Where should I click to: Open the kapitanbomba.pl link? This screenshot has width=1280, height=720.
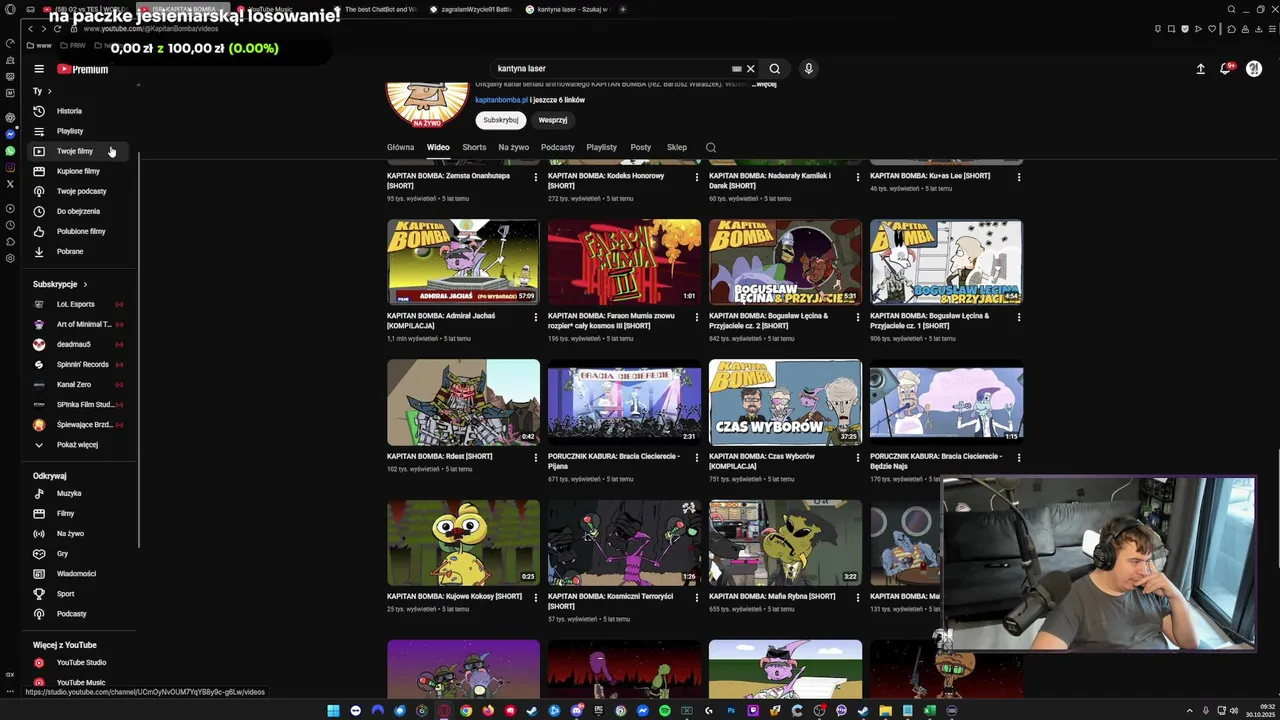[501, 100]
